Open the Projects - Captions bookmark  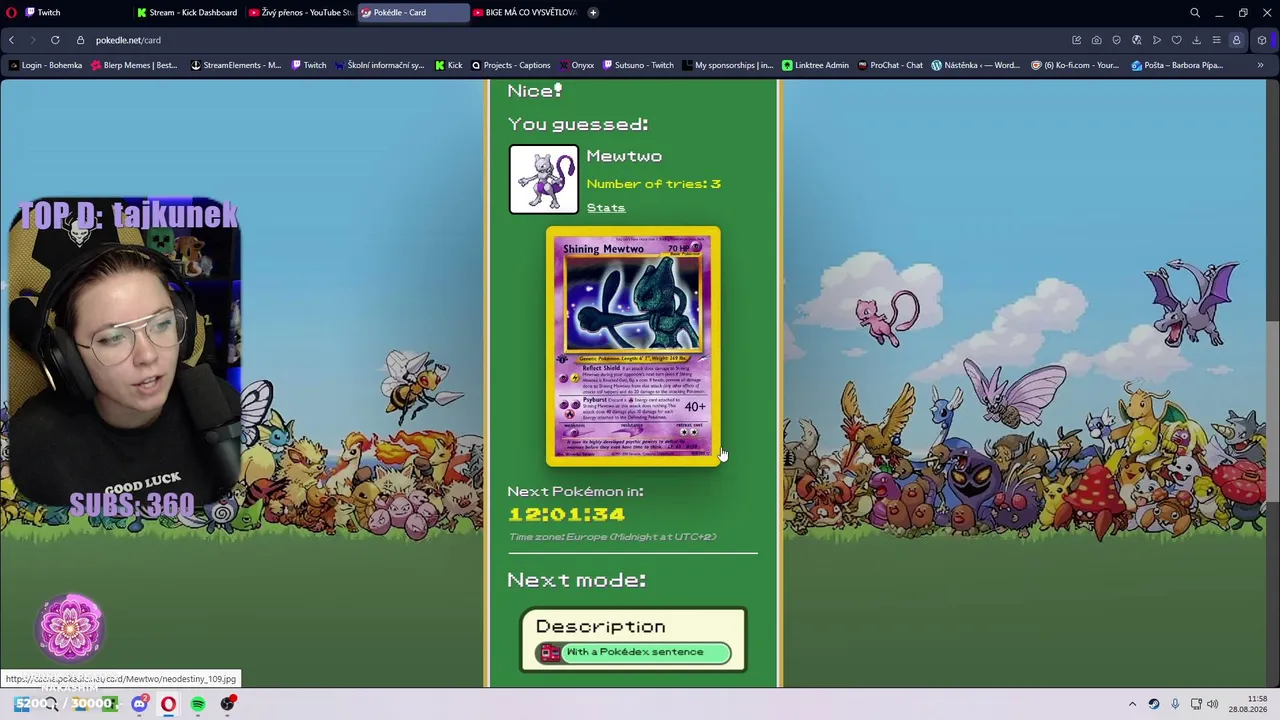coord(511,65)
